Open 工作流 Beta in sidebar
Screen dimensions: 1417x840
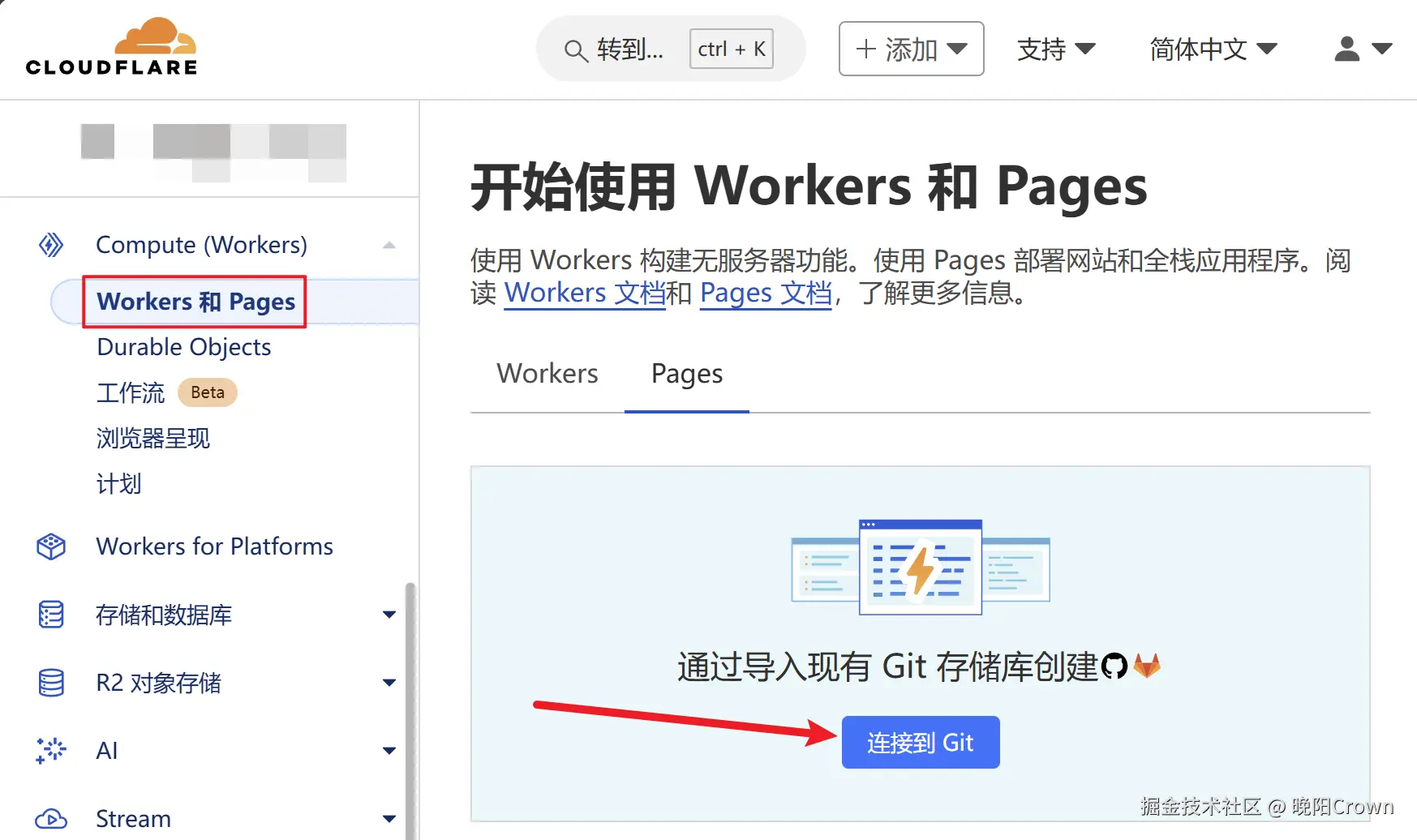pos(166,392)
